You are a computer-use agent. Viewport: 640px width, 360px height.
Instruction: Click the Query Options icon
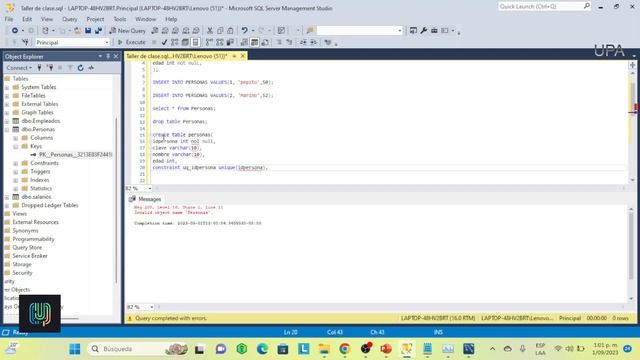pyautogui.click(x=185, y=42)
